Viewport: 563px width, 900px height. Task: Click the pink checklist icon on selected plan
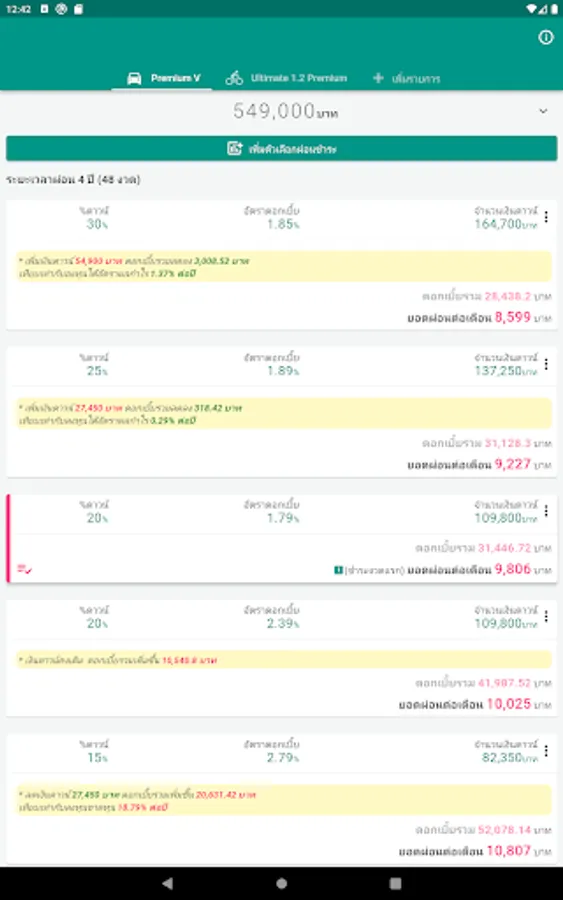pyautogui.click(x=25, y=569)
